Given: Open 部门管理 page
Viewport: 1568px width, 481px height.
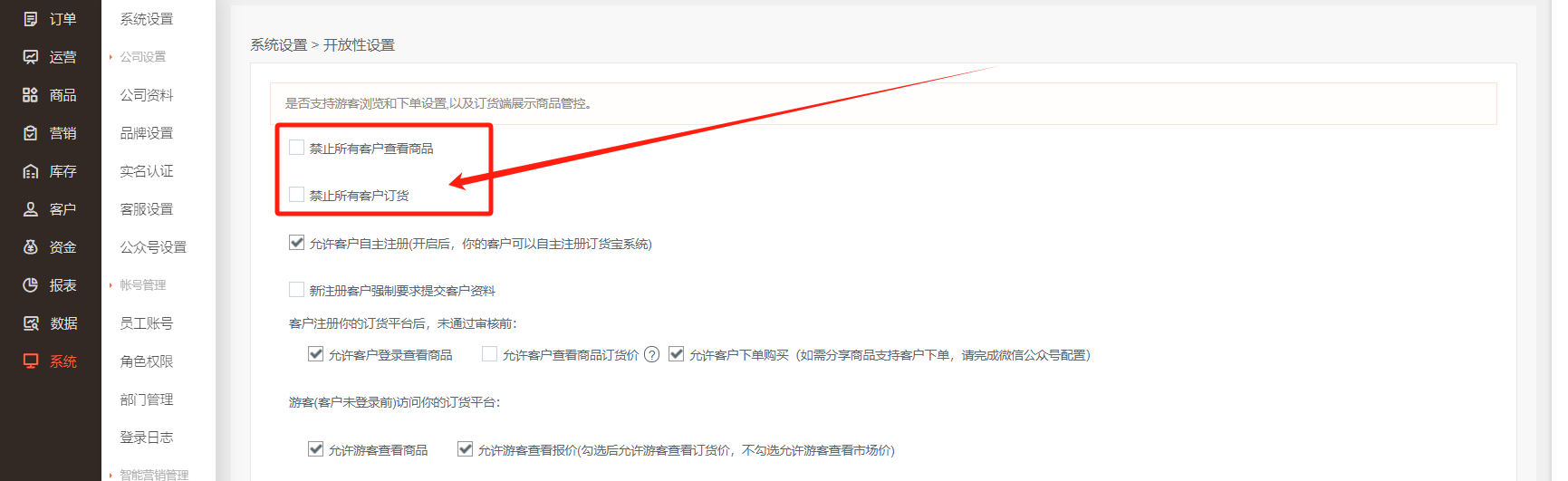Looking at the screenshot, I should tap(147, 399).
